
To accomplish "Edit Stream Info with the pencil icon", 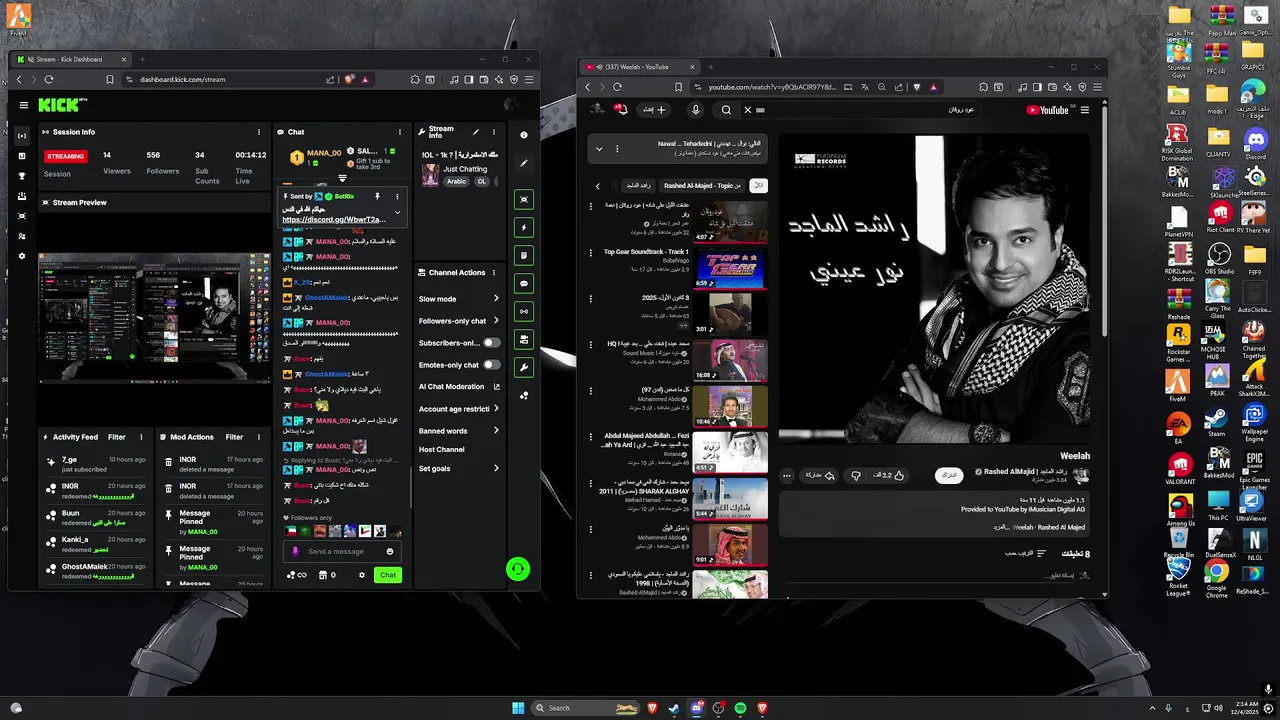I will coord(476,132).
